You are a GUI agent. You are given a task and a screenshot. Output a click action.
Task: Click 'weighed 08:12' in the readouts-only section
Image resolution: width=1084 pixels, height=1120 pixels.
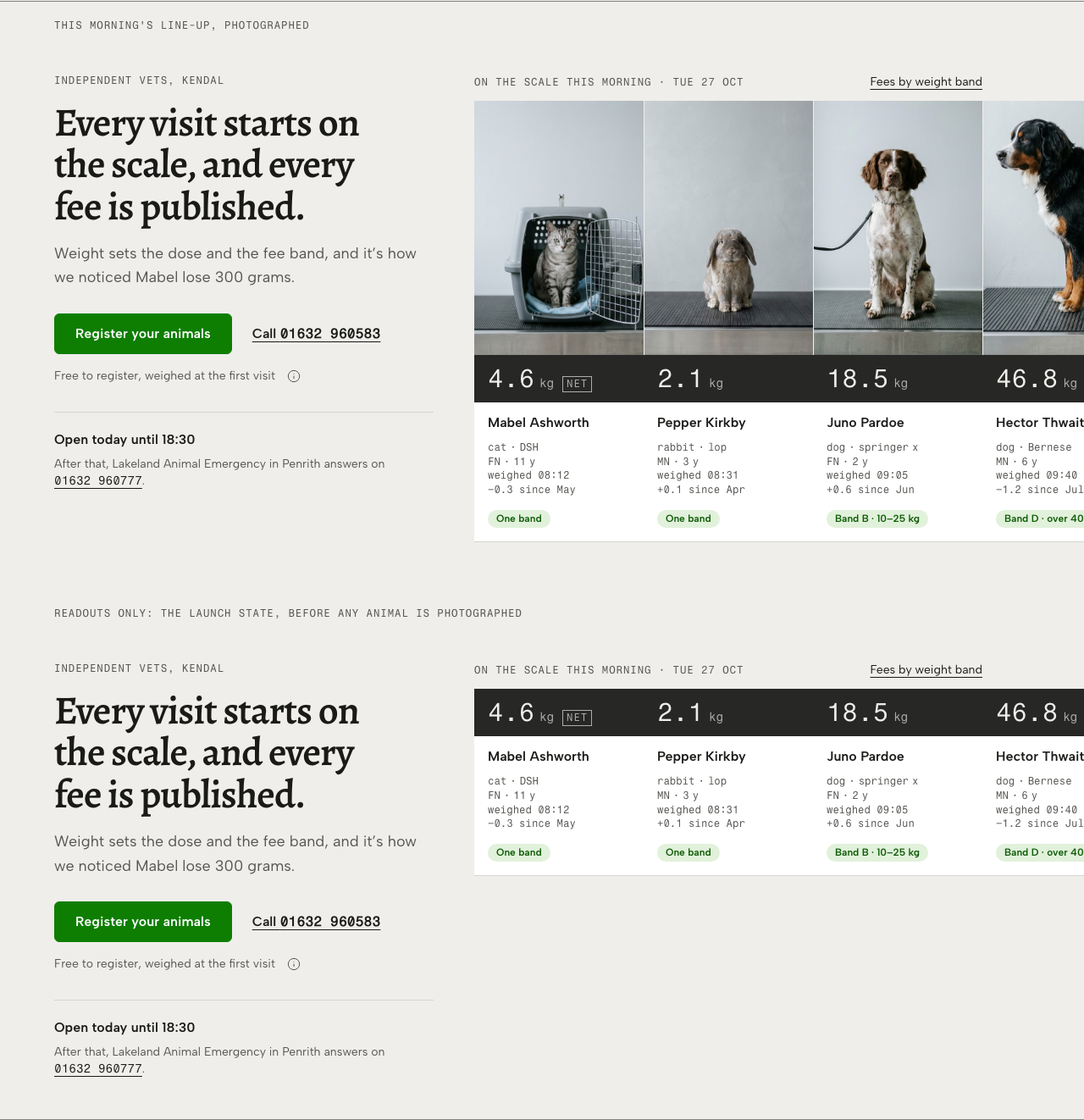point(528,810)
